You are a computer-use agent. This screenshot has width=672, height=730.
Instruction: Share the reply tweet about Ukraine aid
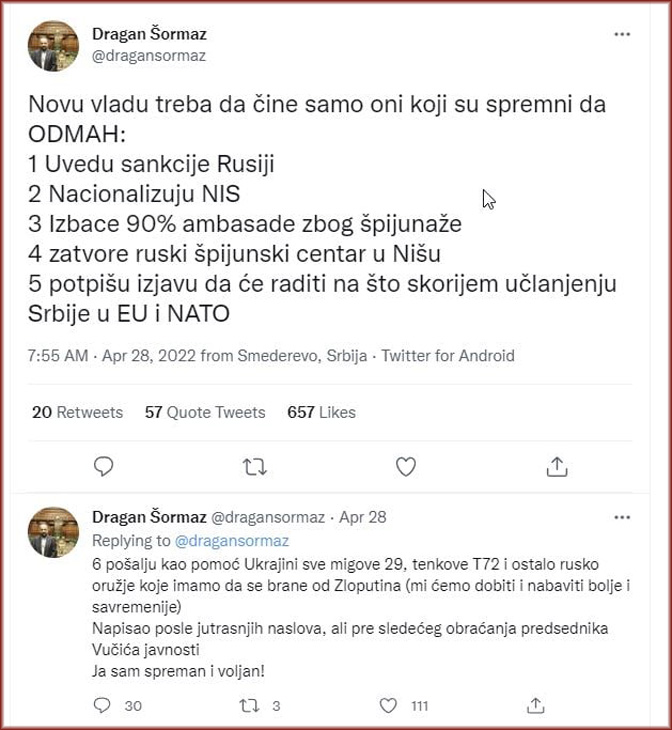536,705
